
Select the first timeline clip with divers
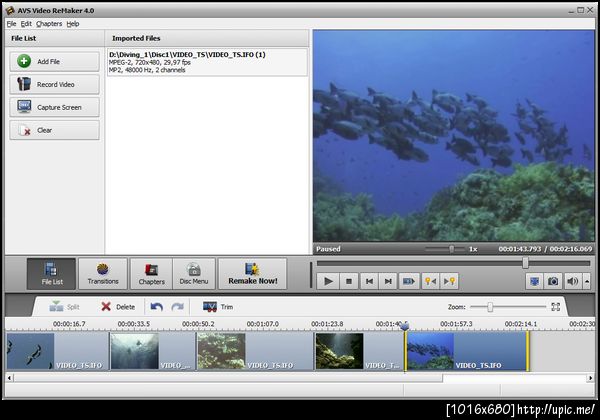click(57, 351)
